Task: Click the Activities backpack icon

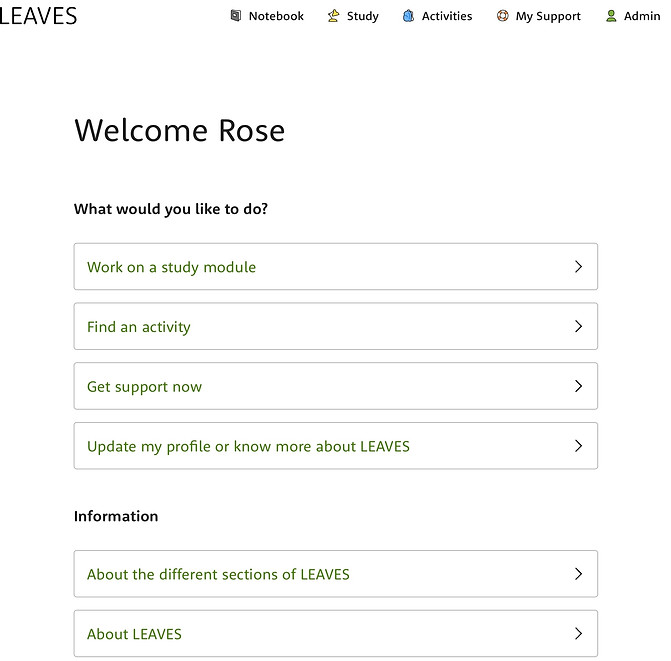Action: (x=408, y=16)
